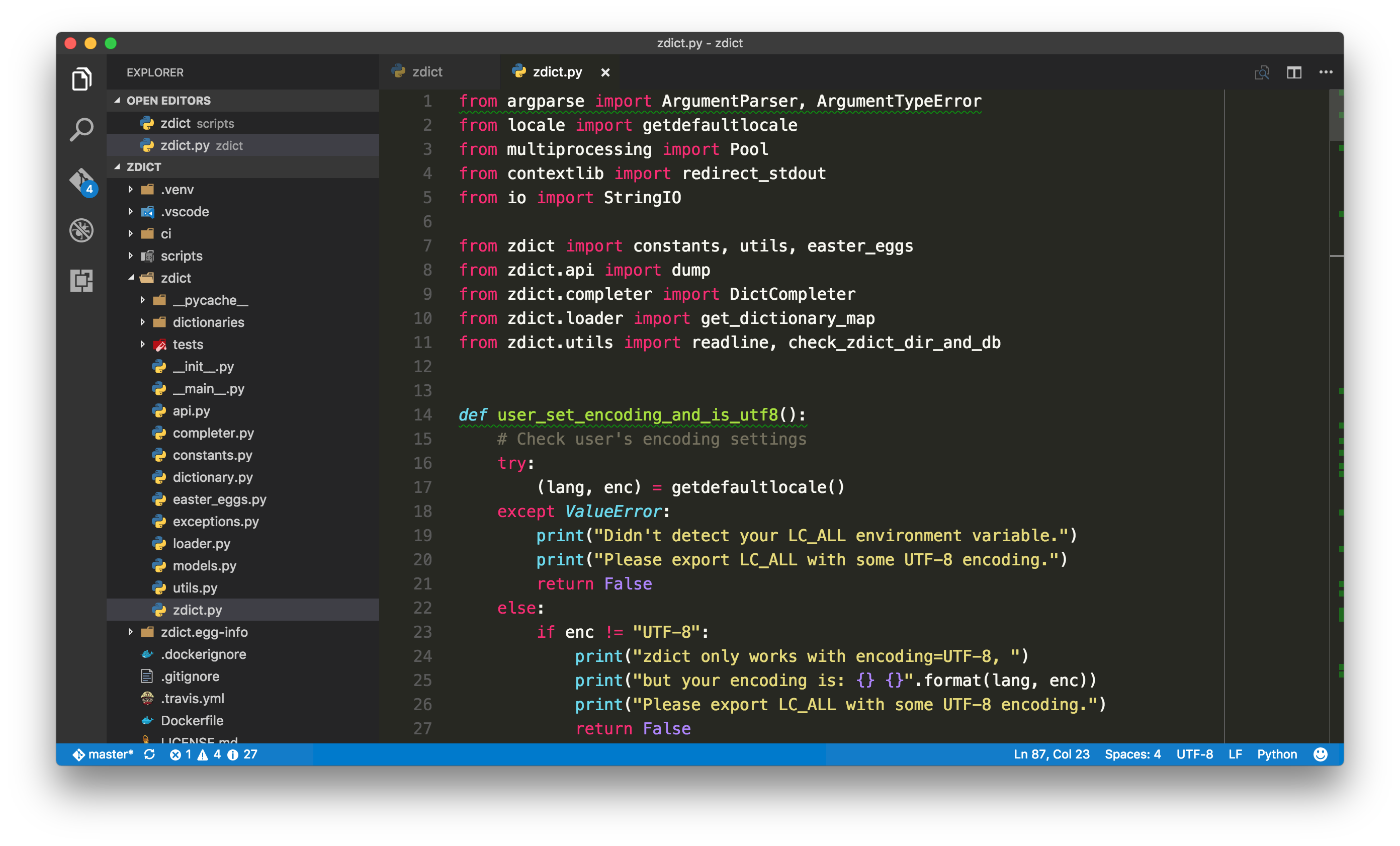Expand the dictionaries folder
The image size is (1400, 846).
pos(208,323)
